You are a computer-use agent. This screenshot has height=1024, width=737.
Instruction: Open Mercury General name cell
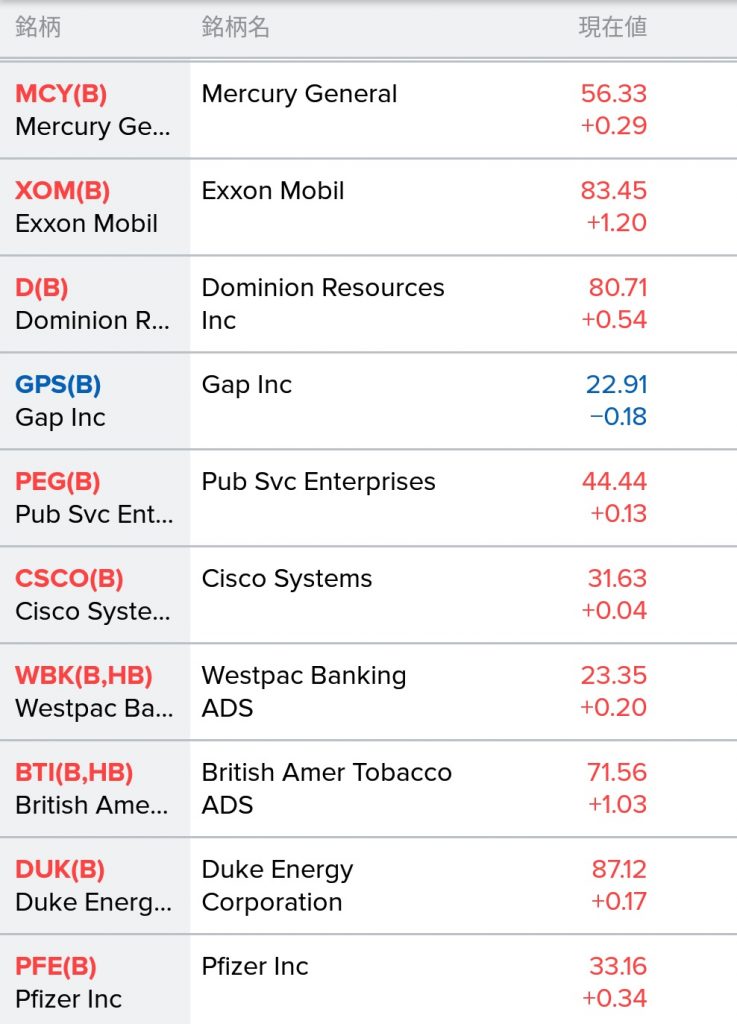pyautogui.click(x=299, y=94)
